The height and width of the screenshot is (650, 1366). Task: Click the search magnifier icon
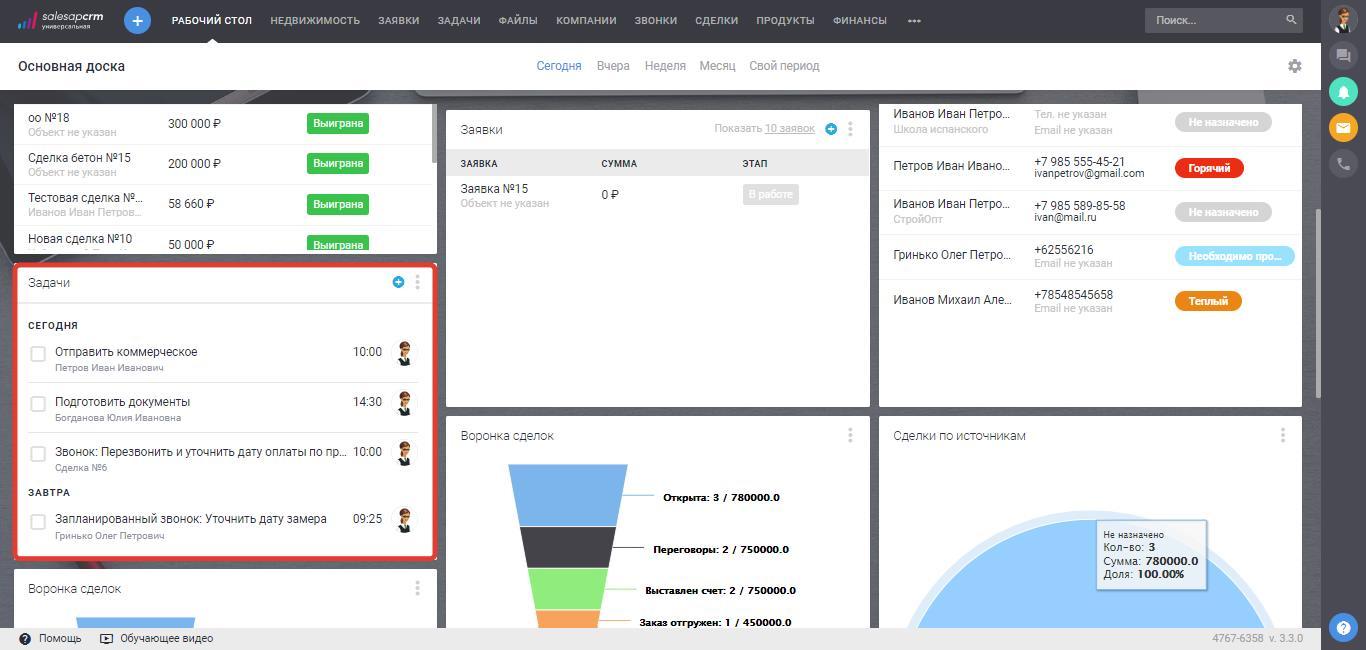tap(1291, 20)
